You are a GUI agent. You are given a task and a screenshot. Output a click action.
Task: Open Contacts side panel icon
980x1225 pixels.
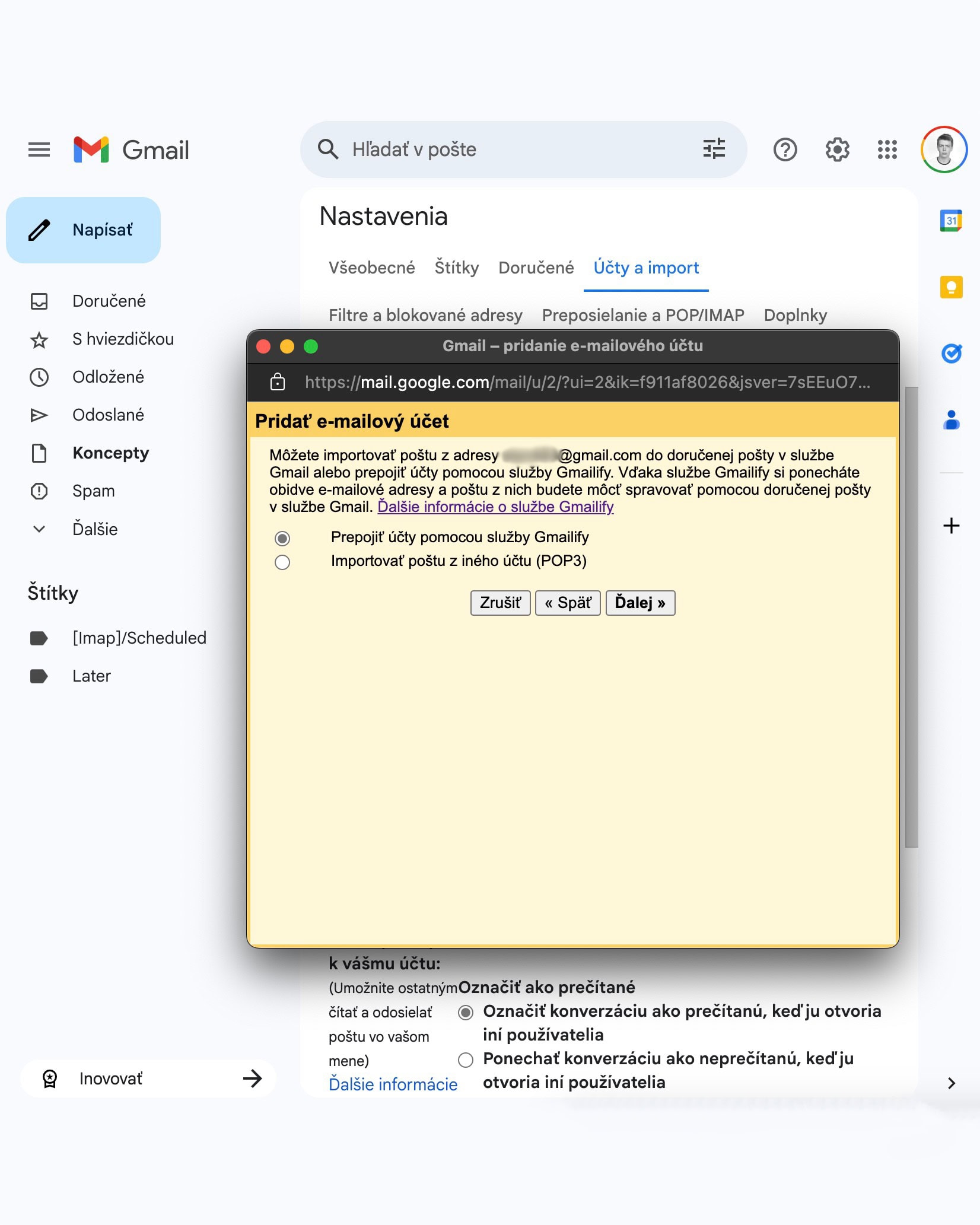951,420
